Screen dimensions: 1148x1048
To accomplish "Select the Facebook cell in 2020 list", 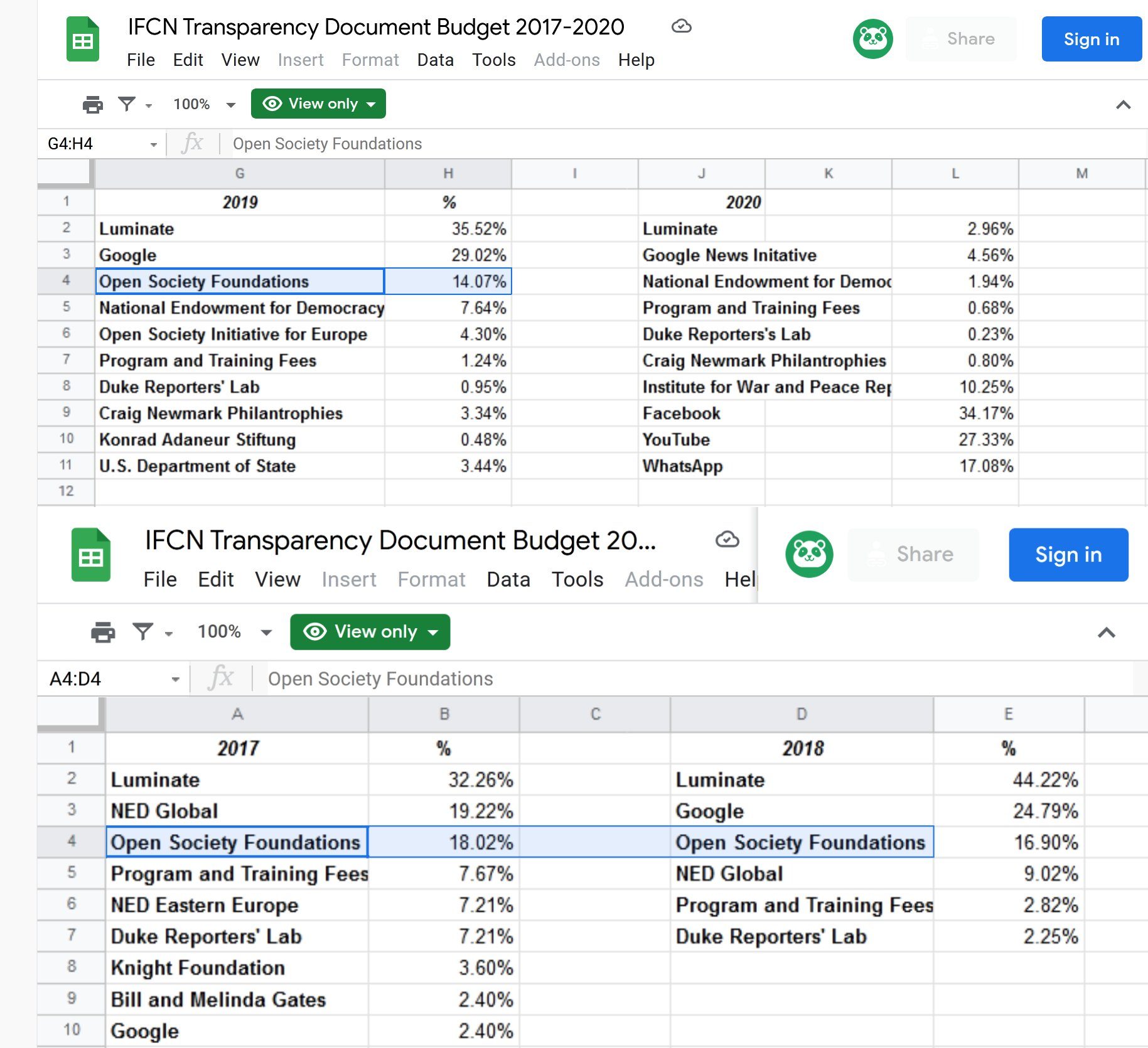I will (x=702, y=414).
